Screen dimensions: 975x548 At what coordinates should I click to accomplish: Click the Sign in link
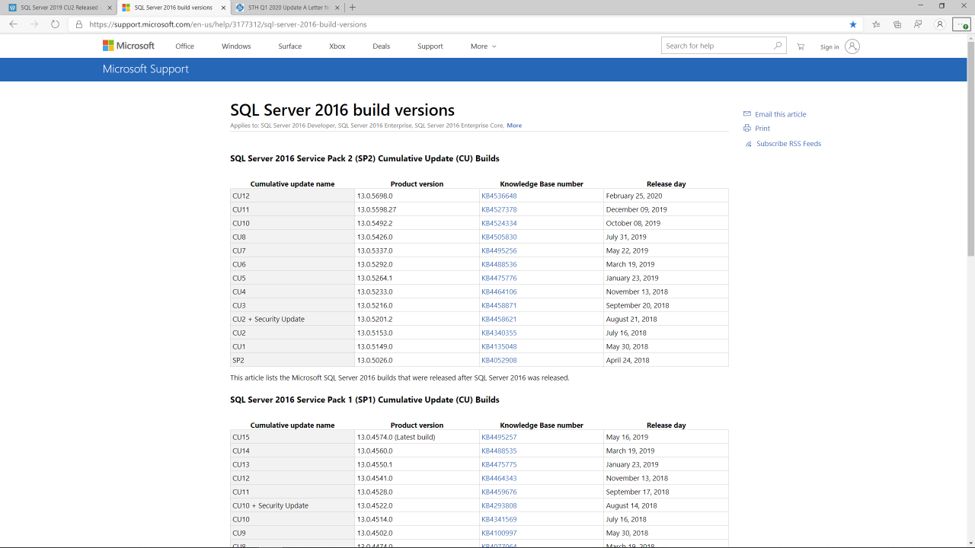[829, 47]
